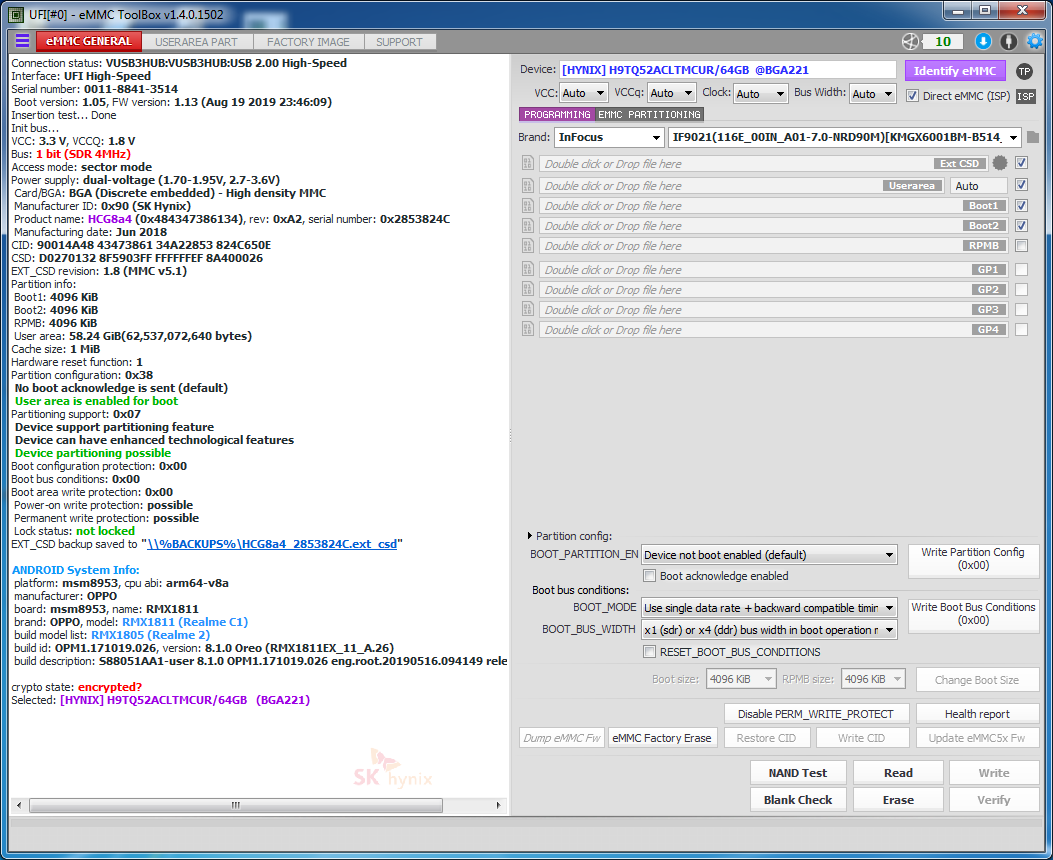
Task: Click the round TP icon
Action: [x=1024, y=71]
